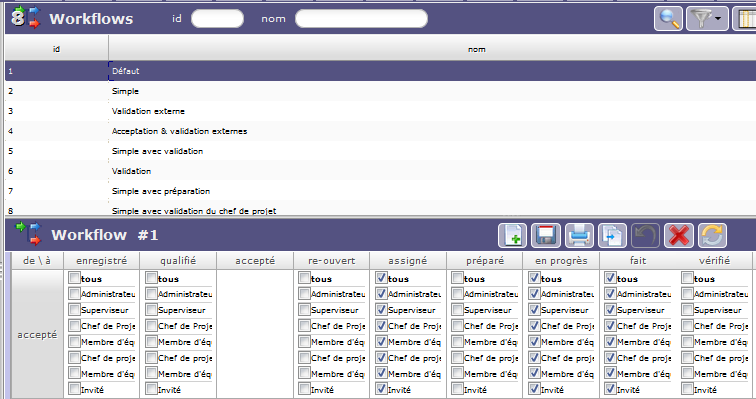Viewport: 756px width, 399px height.
Task: Save the workflow with the floppy disk icon
Action: click(546, 236)
